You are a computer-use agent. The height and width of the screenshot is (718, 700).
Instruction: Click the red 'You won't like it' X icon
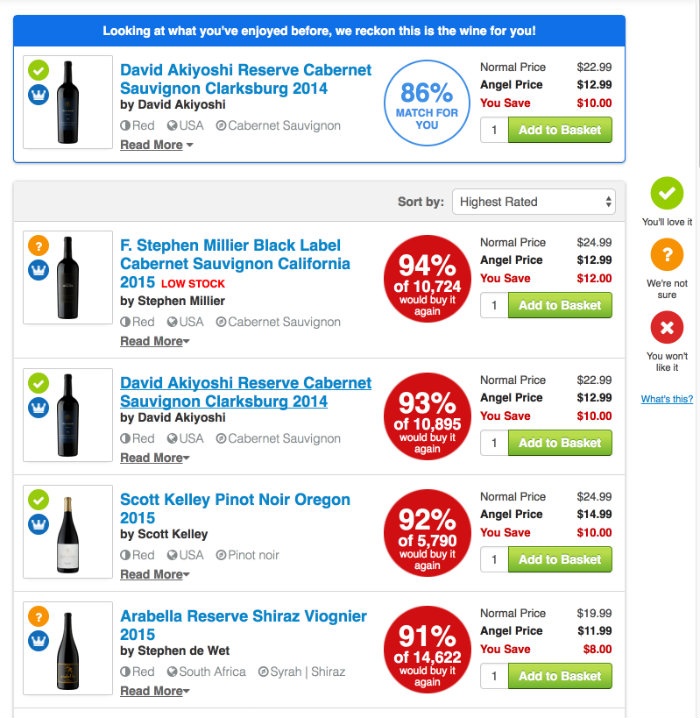coord(667,328)
